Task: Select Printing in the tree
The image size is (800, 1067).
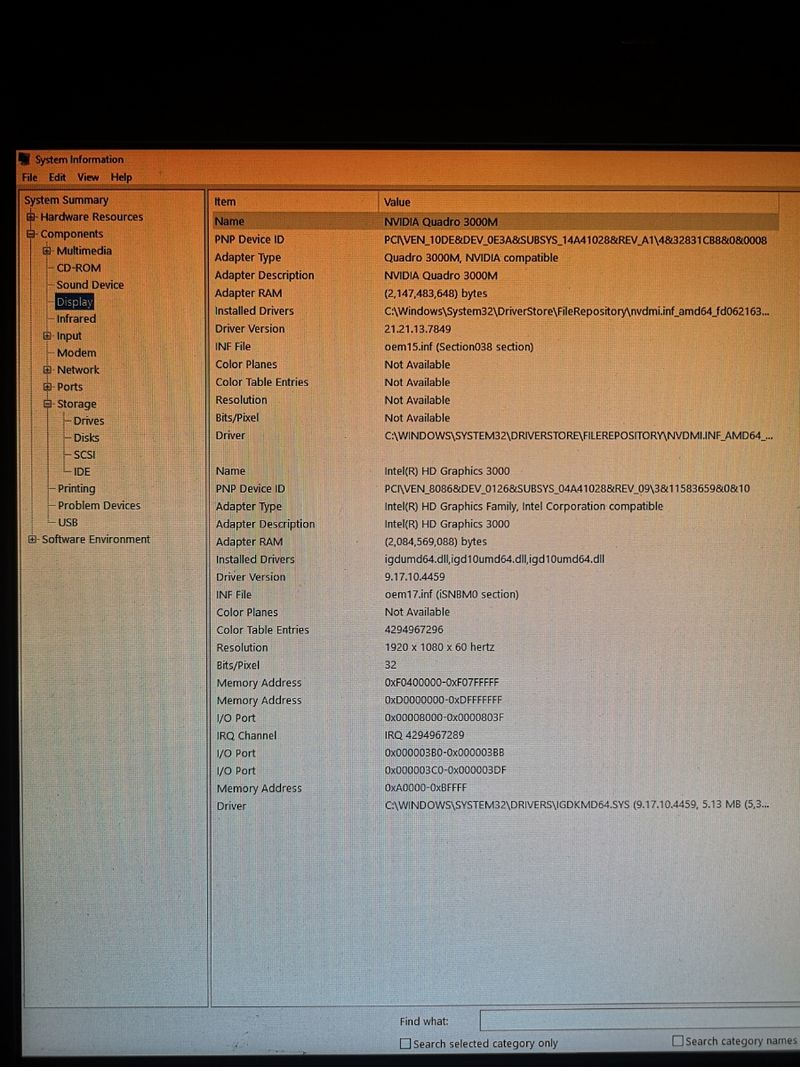Action: point(76,489)
